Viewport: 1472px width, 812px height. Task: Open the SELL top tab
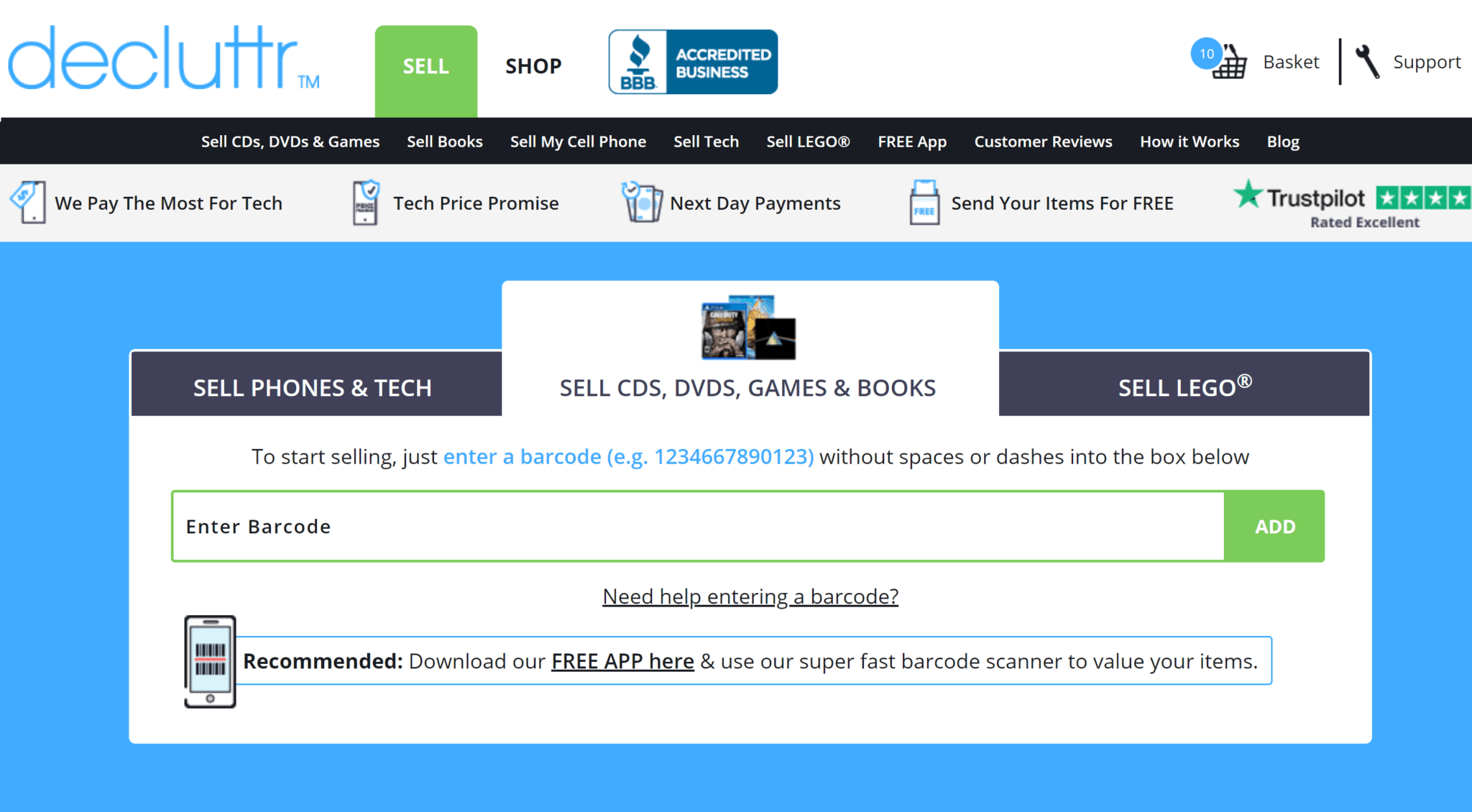426,70
